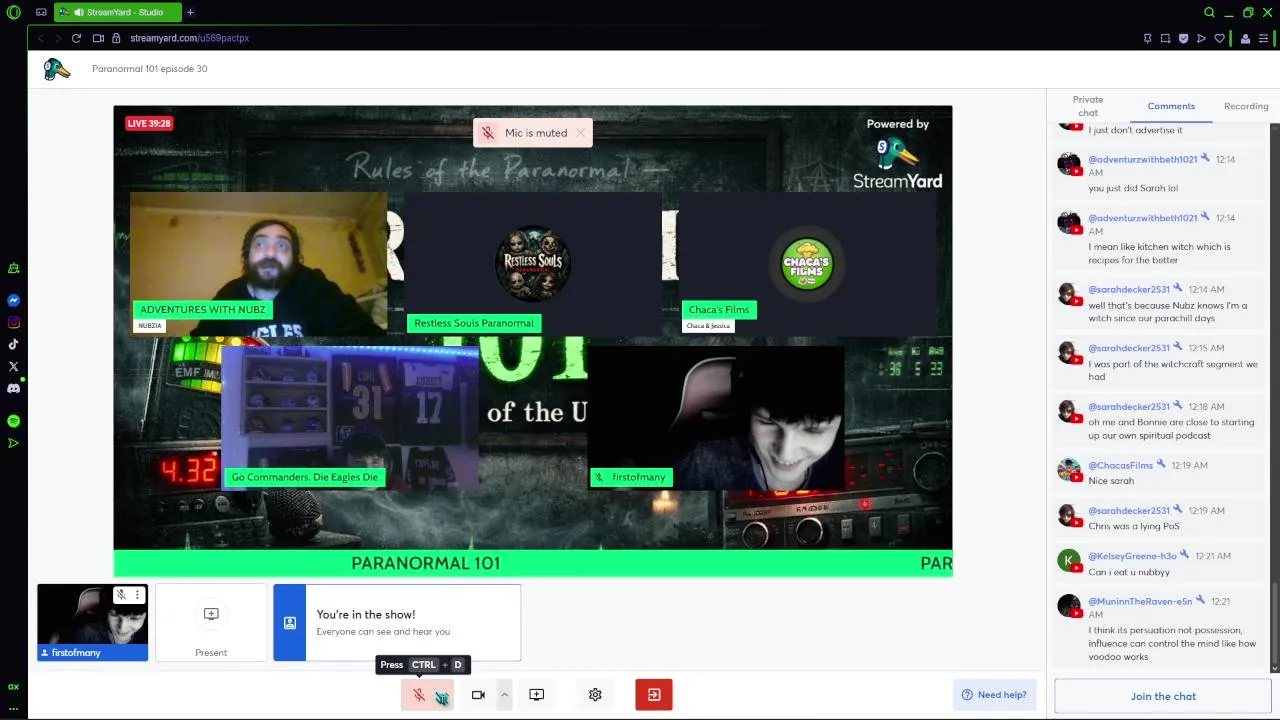Open Instagram in the sidebar
This screenshot has width=1280, height=720.
click(13, 322)
